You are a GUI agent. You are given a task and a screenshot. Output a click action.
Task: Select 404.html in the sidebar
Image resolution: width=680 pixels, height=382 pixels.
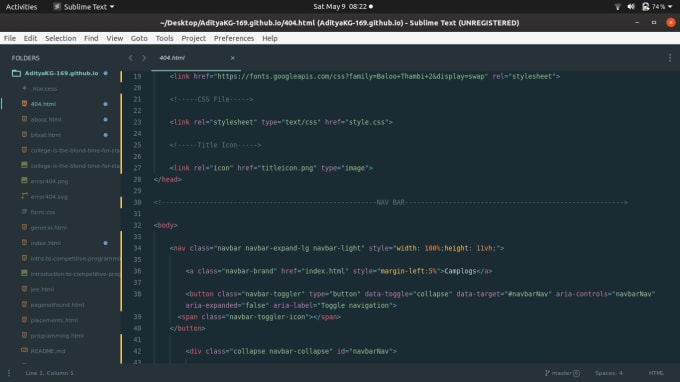coord(43,104)
